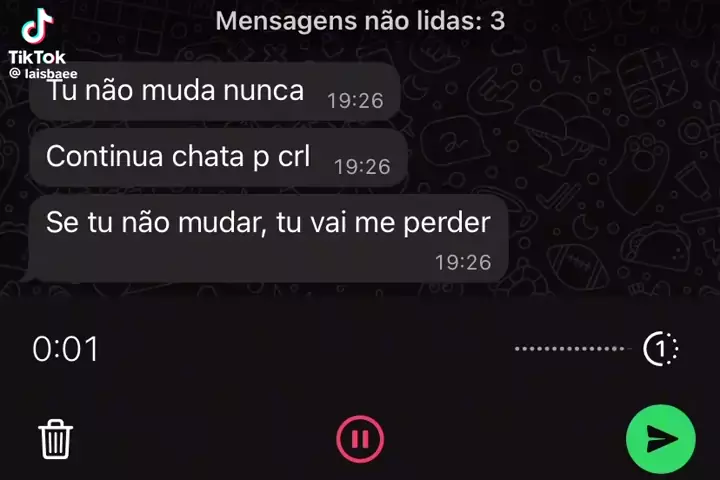Click 19:26 timestamp on the last message
The height and width of the screenshot is (480, 720).
click(x=463, y=263)
